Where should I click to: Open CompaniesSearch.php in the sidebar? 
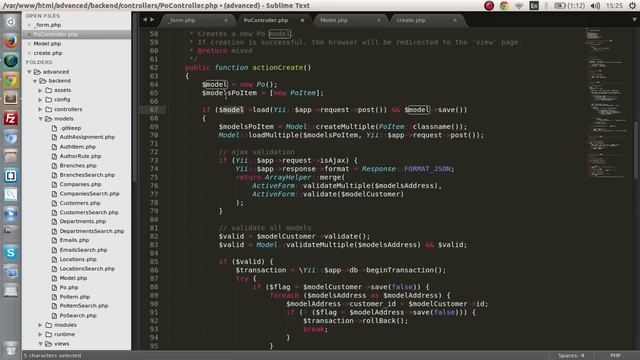coord(89,193)
